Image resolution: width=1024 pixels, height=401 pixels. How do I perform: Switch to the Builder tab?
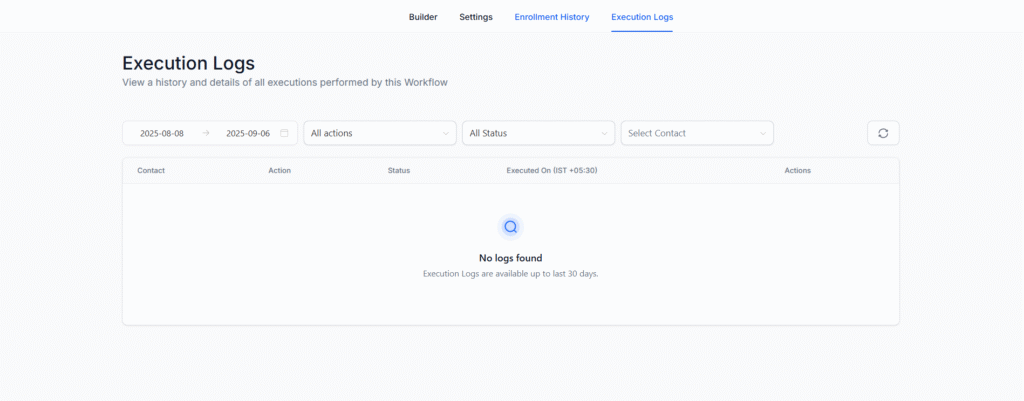point(423,17)
